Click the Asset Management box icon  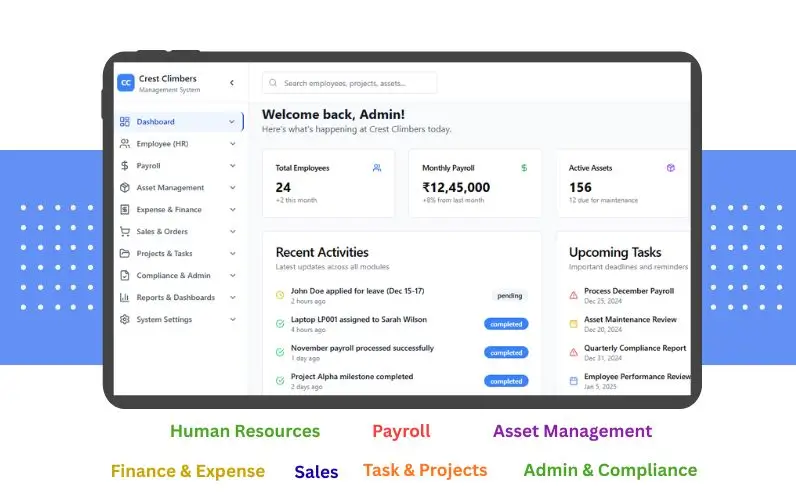point(124,187)
